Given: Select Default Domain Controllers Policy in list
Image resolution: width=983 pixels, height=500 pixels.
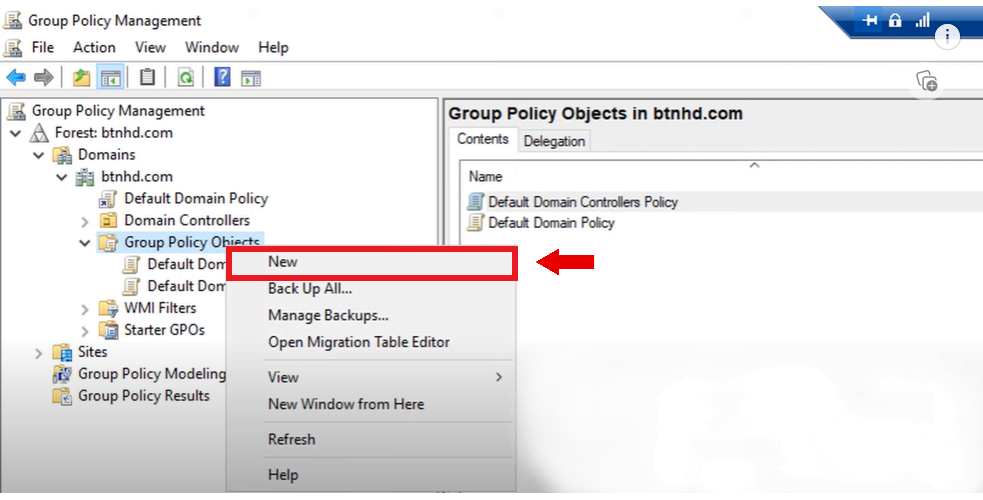Looking at the screenshot, I should coord(583,202).
